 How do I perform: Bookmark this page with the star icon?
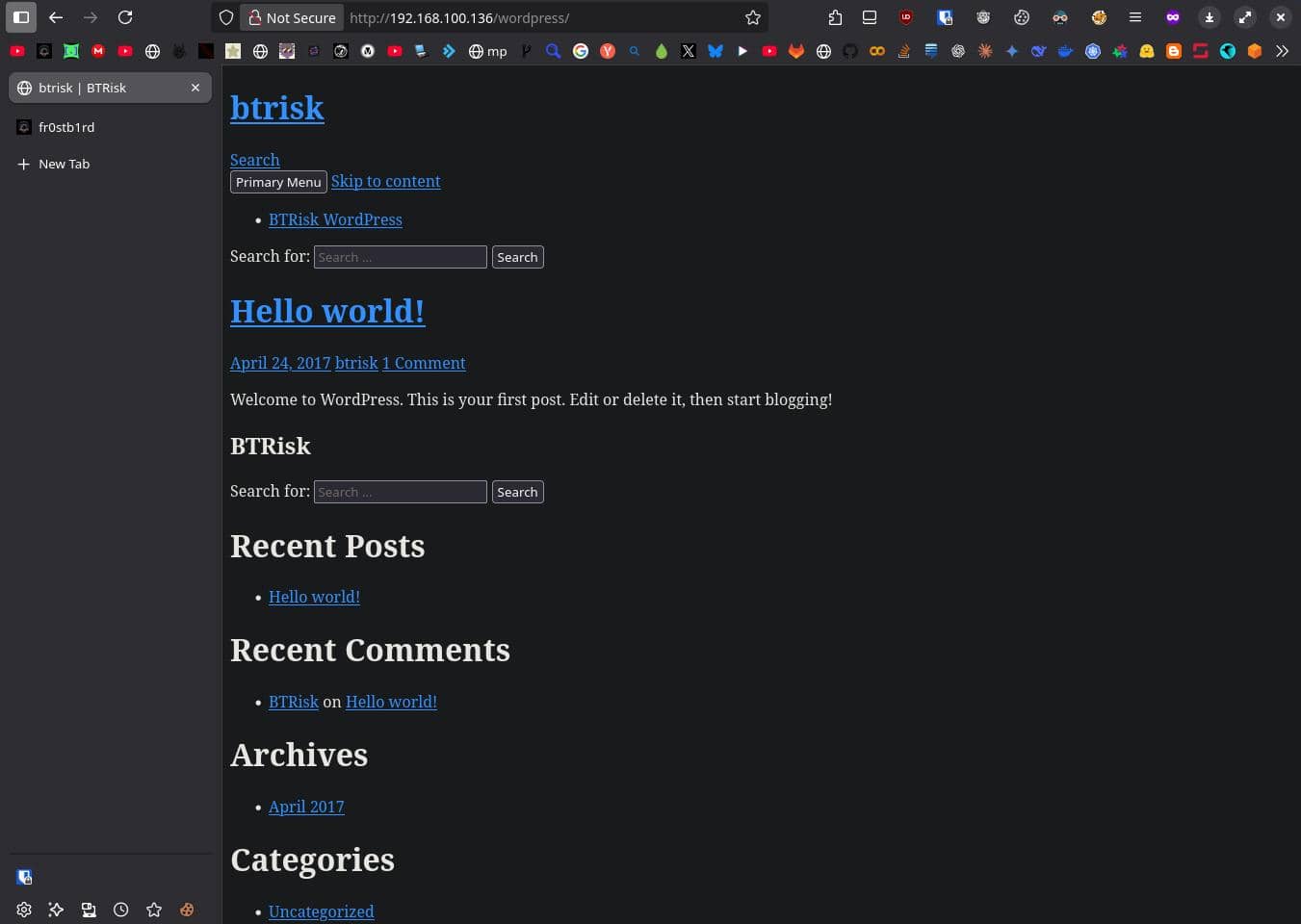tap(753, 17)
